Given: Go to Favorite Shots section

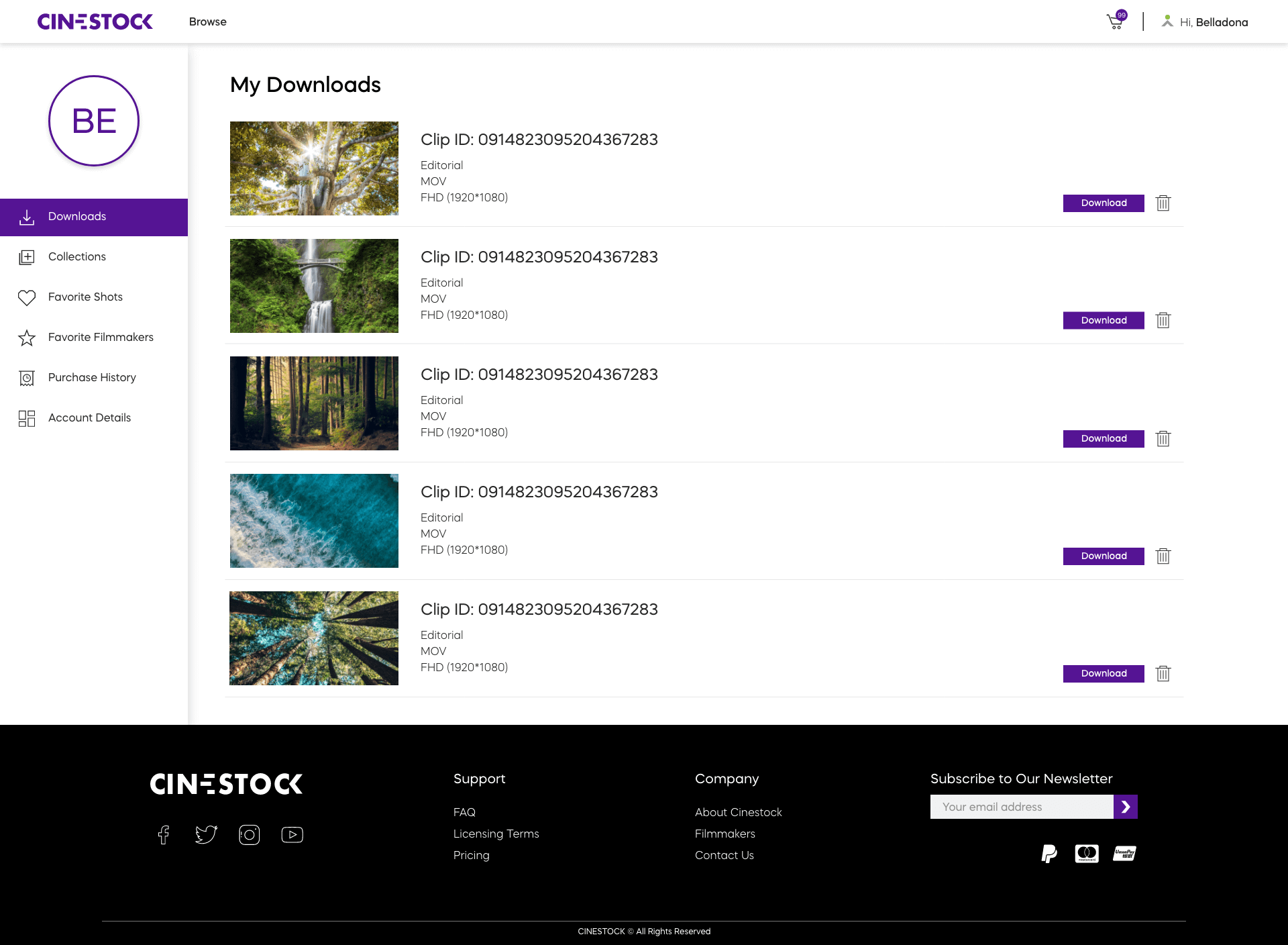Looking at the screenshot, I should tap(85, 297).
